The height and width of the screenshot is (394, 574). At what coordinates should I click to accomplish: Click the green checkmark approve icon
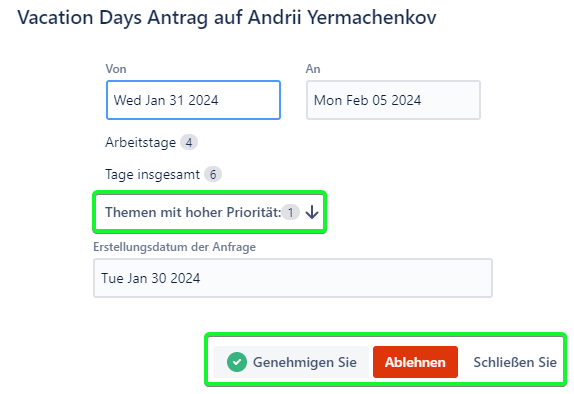237,362
